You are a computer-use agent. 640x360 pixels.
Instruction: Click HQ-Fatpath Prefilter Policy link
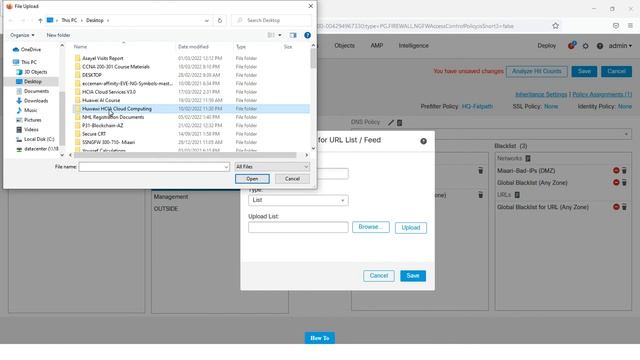point(477,107)
